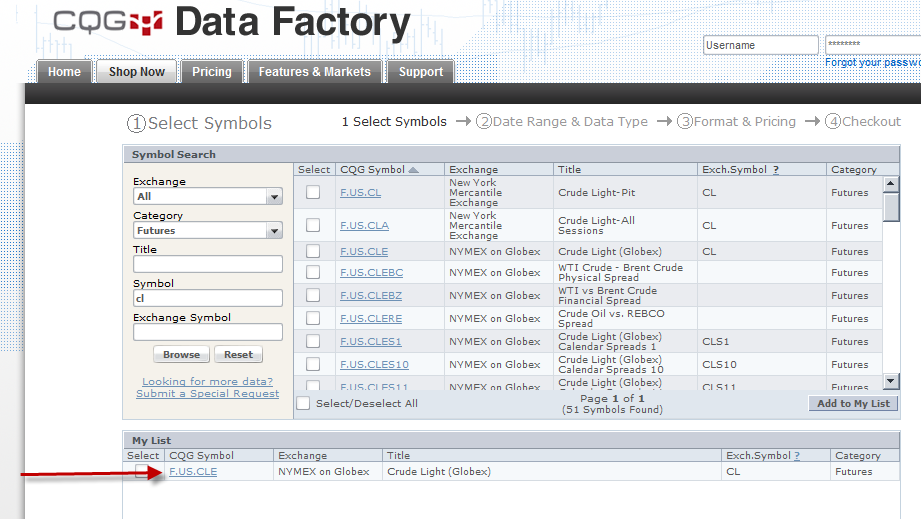
Task: Open the F.US.CLES10 symbol link
Action: click(x=374, y=364)
